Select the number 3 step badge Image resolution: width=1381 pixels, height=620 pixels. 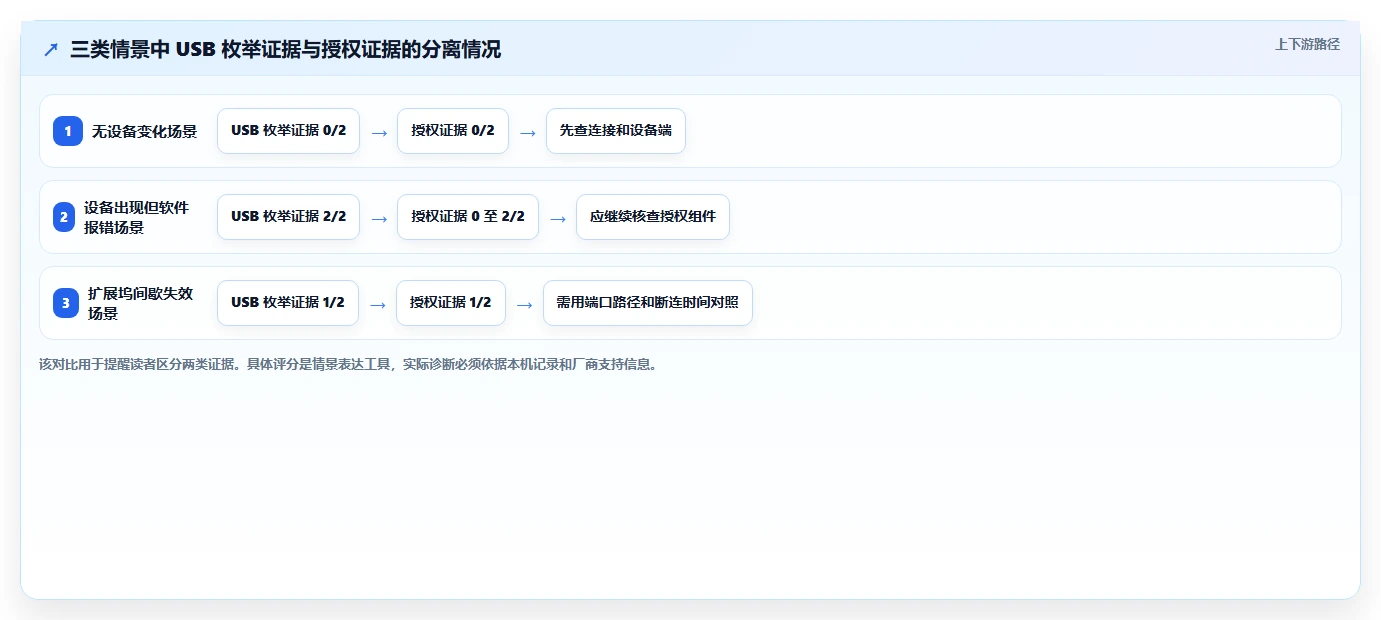pos(66,303)
